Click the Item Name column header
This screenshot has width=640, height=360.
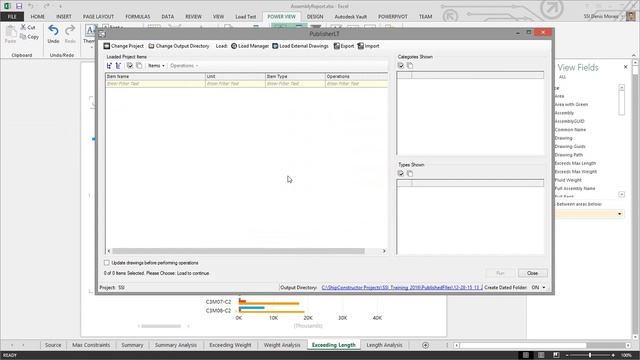[x=156, y=76]
